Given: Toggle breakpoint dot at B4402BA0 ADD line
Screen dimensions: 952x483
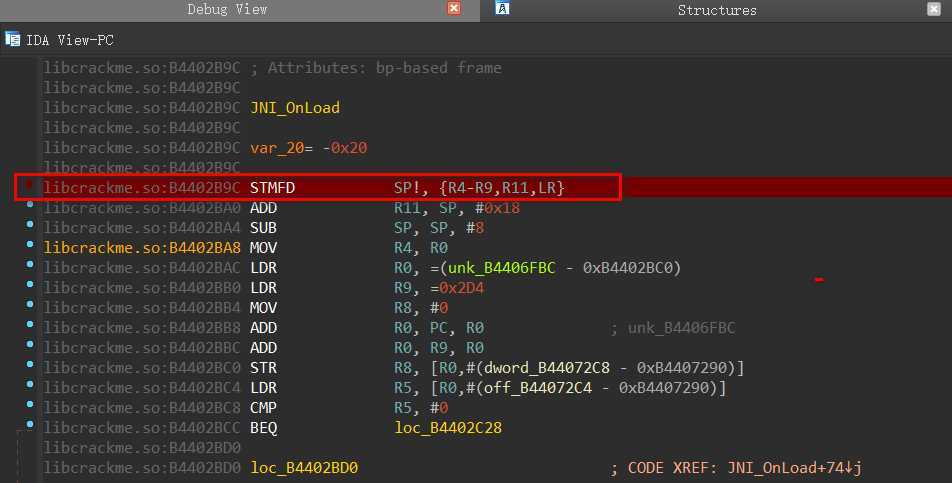Looking at the screenshot, I should (29, 204).
